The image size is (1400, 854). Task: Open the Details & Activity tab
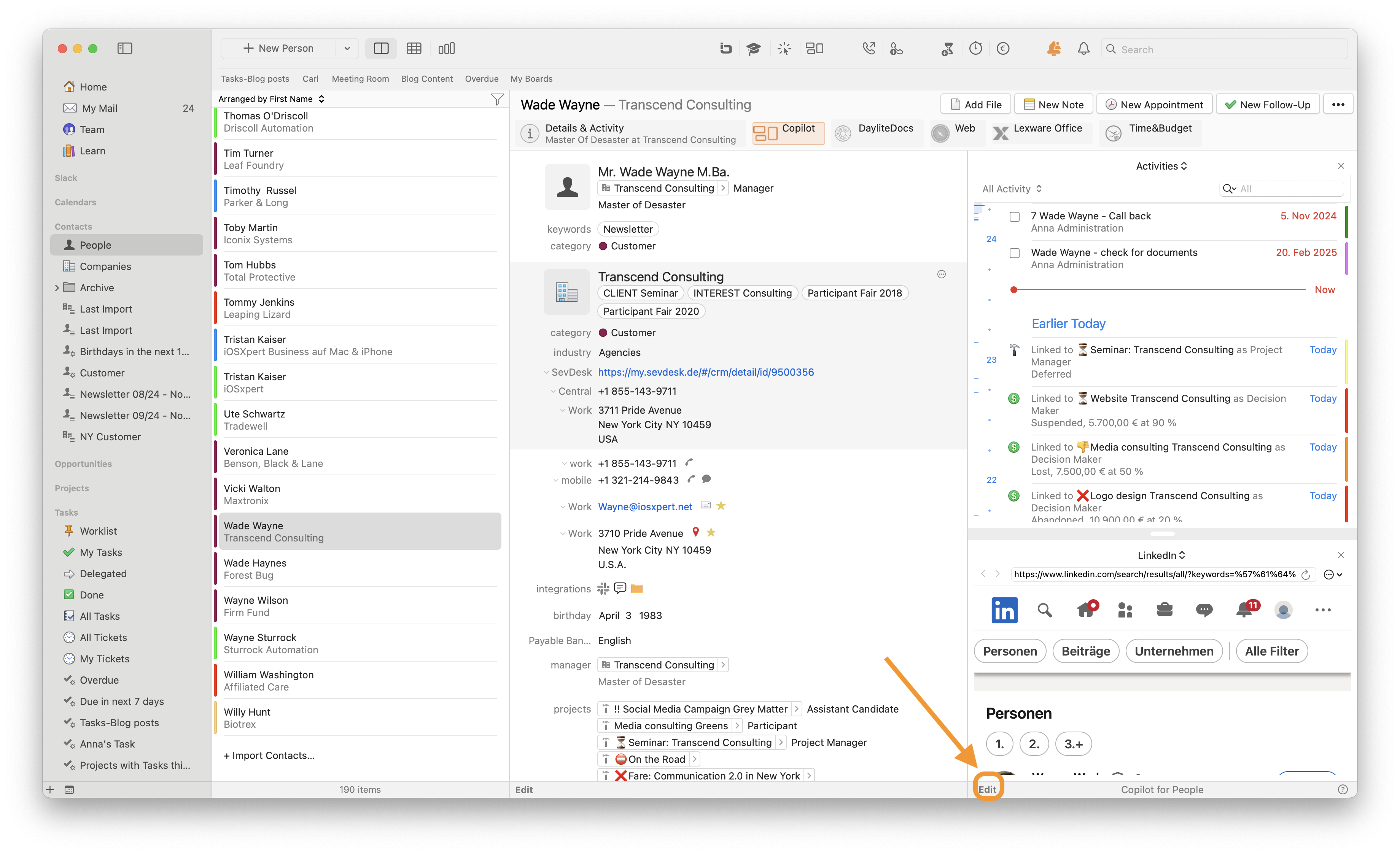point(631,133)
